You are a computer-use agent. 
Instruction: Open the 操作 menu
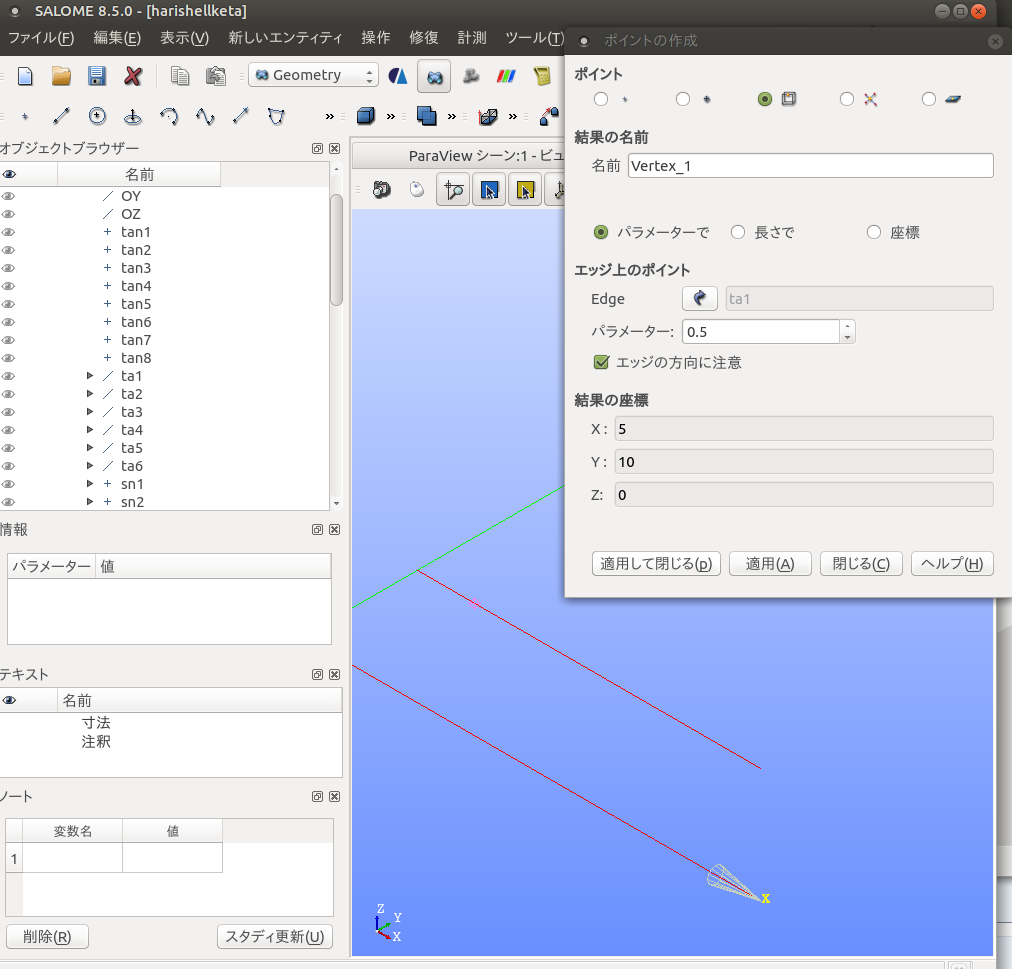376,37
